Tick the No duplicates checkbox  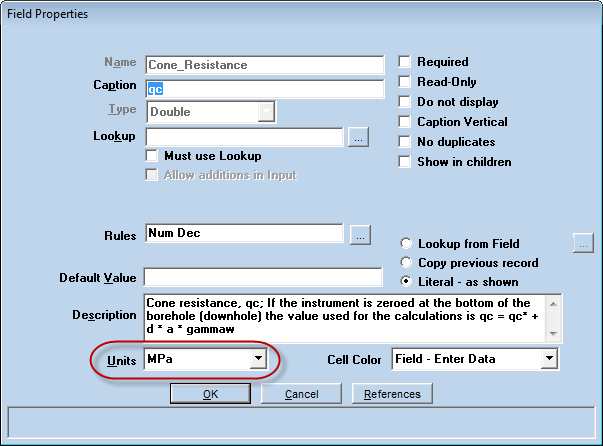click(405, 142)
